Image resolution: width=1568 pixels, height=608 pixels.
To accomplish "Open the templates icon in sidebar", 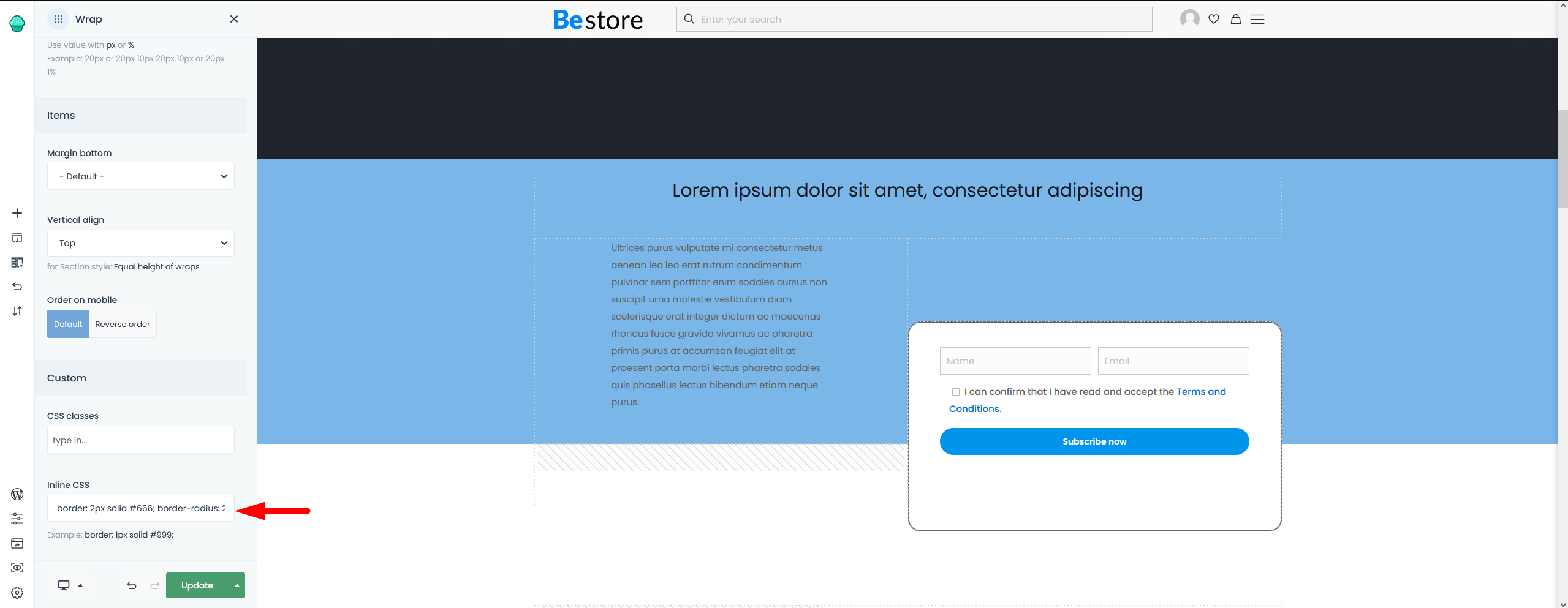I will coord(17,262).
